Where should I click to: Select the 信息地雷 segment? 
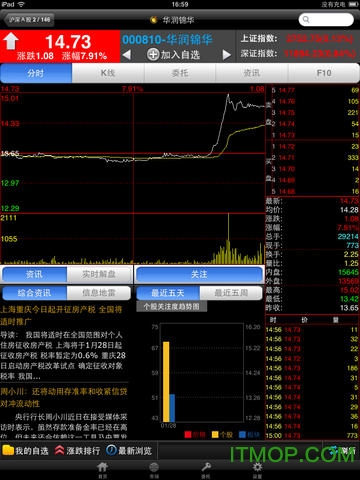[x=99, y=293]
